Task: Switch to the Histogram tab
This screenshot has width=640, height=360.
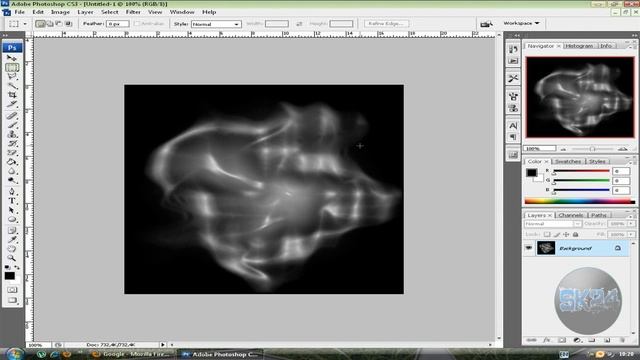Action: coord(579,46)
